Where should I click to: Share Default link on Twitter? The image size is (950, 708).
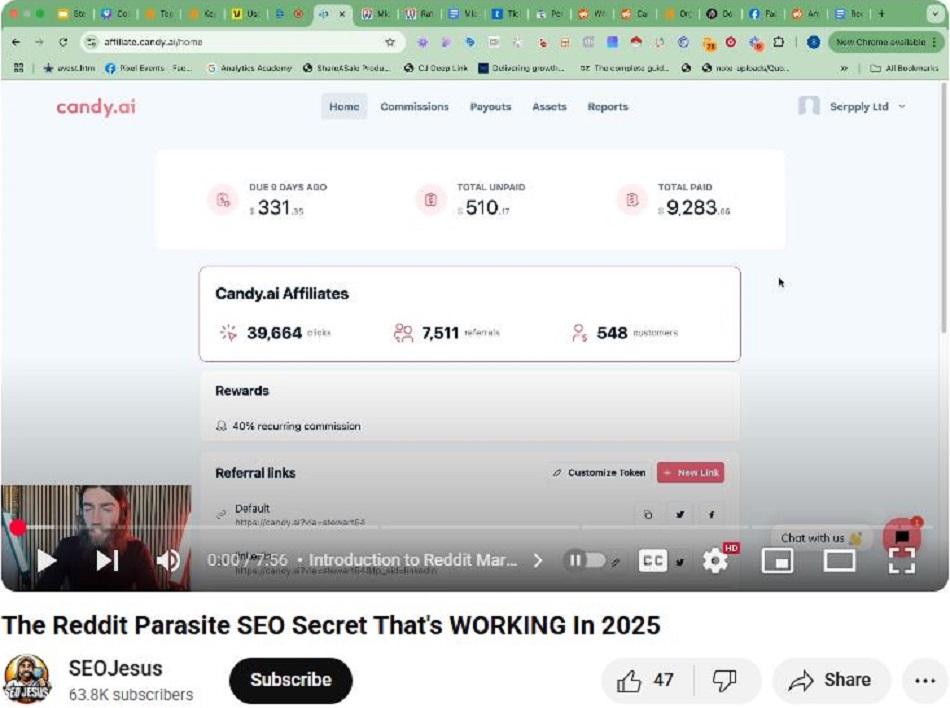[x=680, y=515]
